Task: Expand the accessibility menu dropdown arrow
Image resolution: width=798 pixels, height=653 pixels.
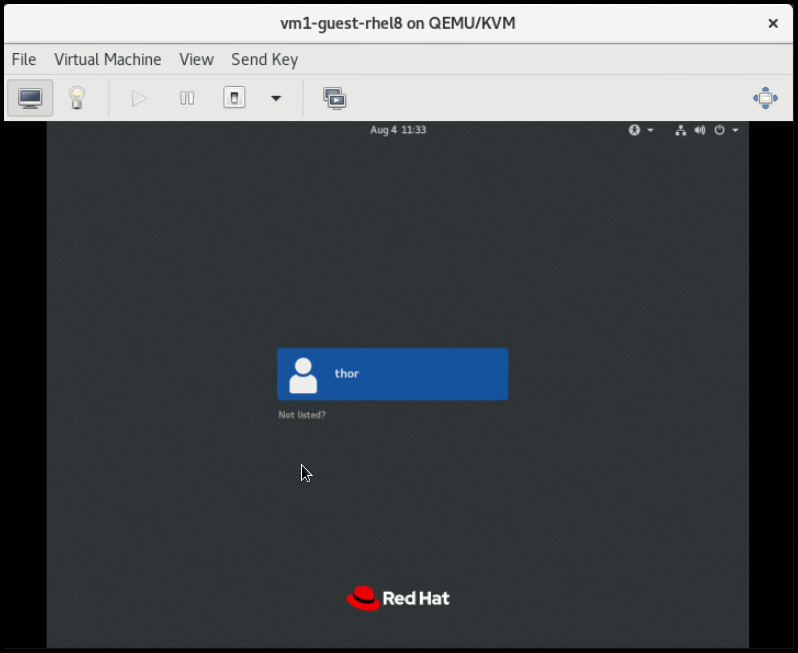Action: [x=650, y=130]
